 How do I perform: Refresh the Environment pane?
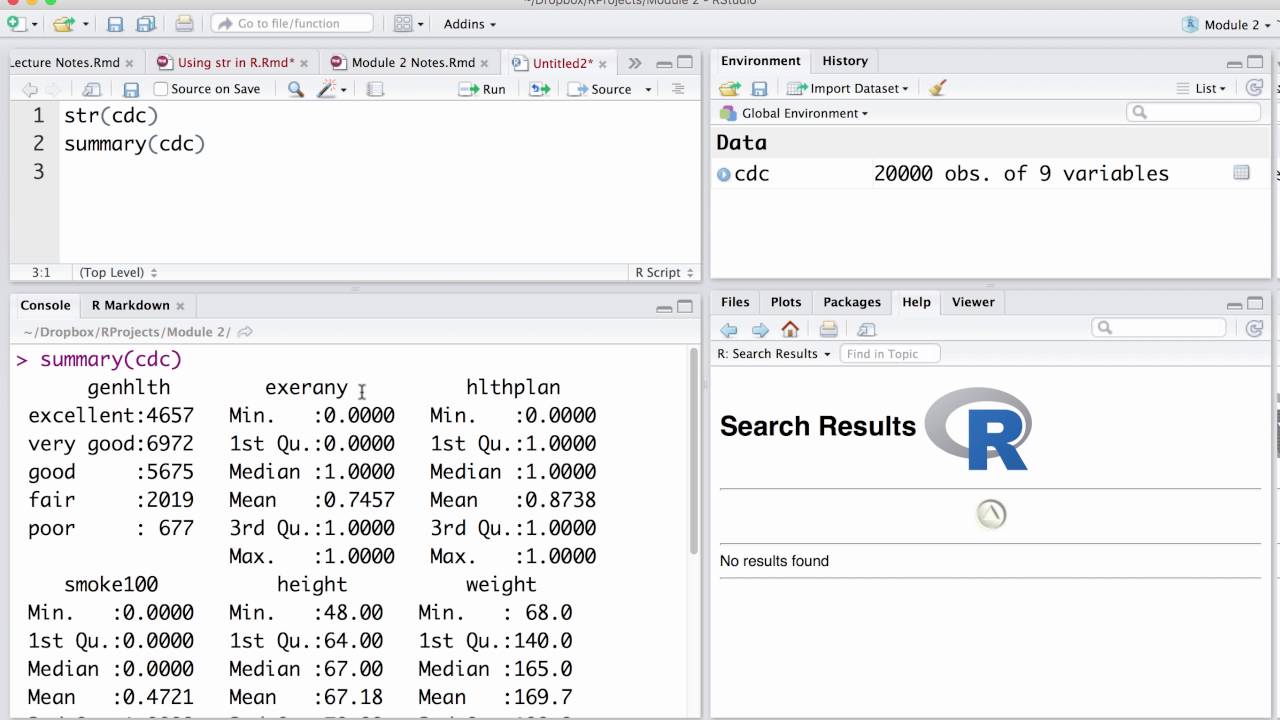(x=1254, y=89)
